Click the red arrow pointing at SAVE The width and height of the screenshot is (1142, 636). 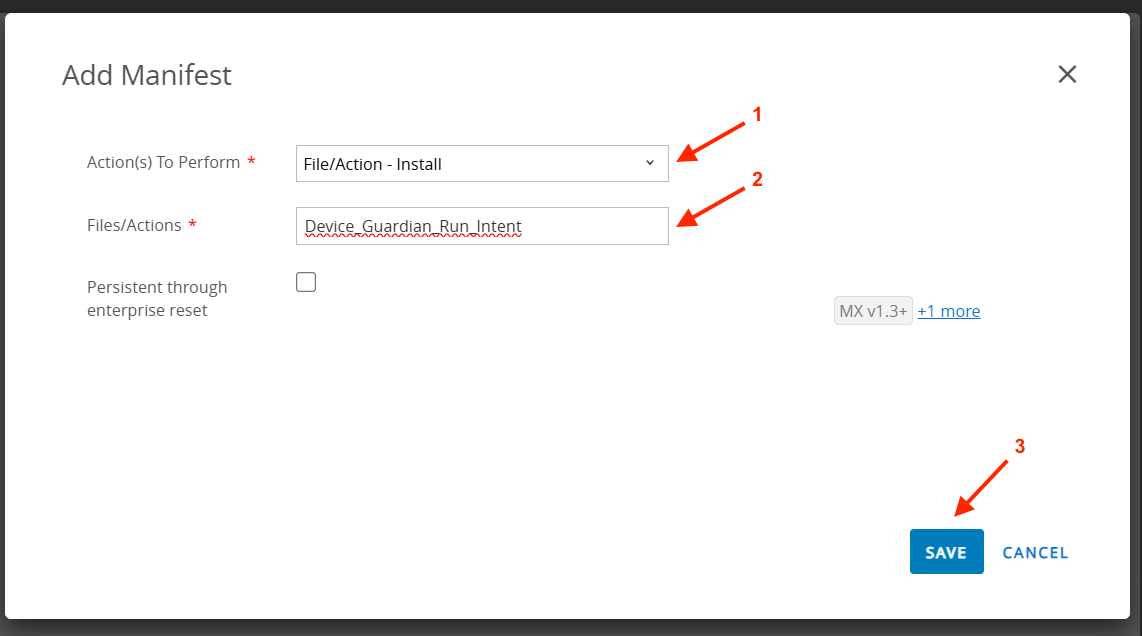982,488
